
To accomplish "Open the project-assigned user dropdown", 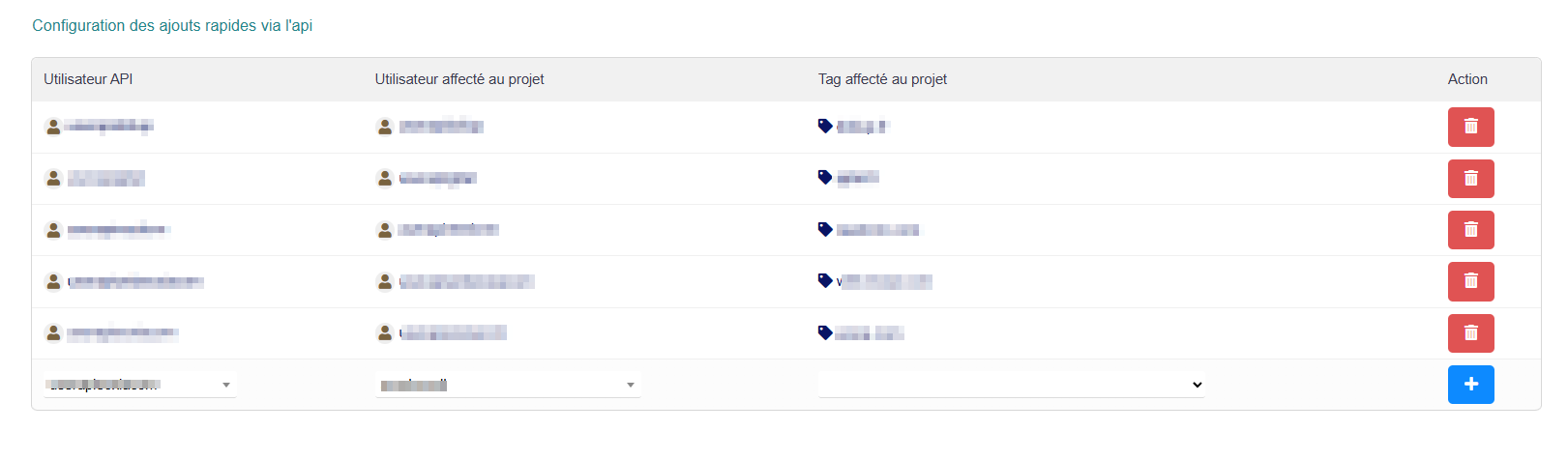I will coord(508,385).
